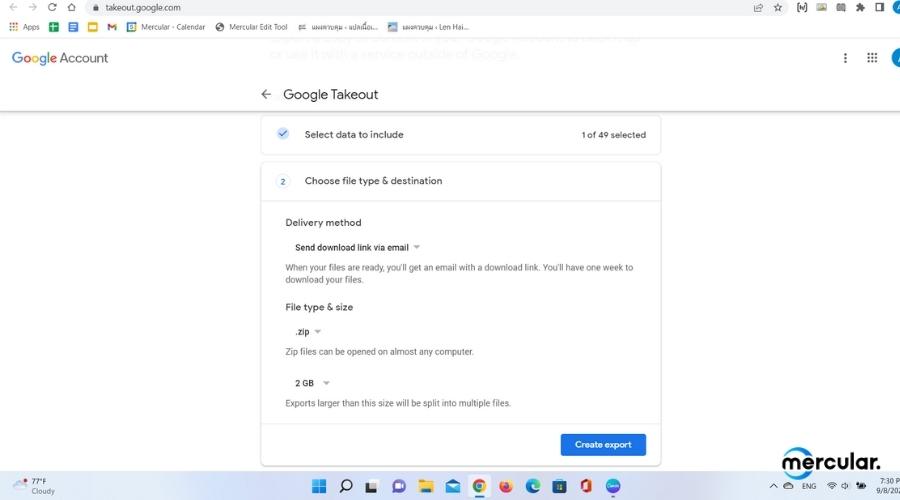The image size is (900, 500).
Task: Go back using the browser back arrow
Action: pyautogui.click(x=13, y=7)
